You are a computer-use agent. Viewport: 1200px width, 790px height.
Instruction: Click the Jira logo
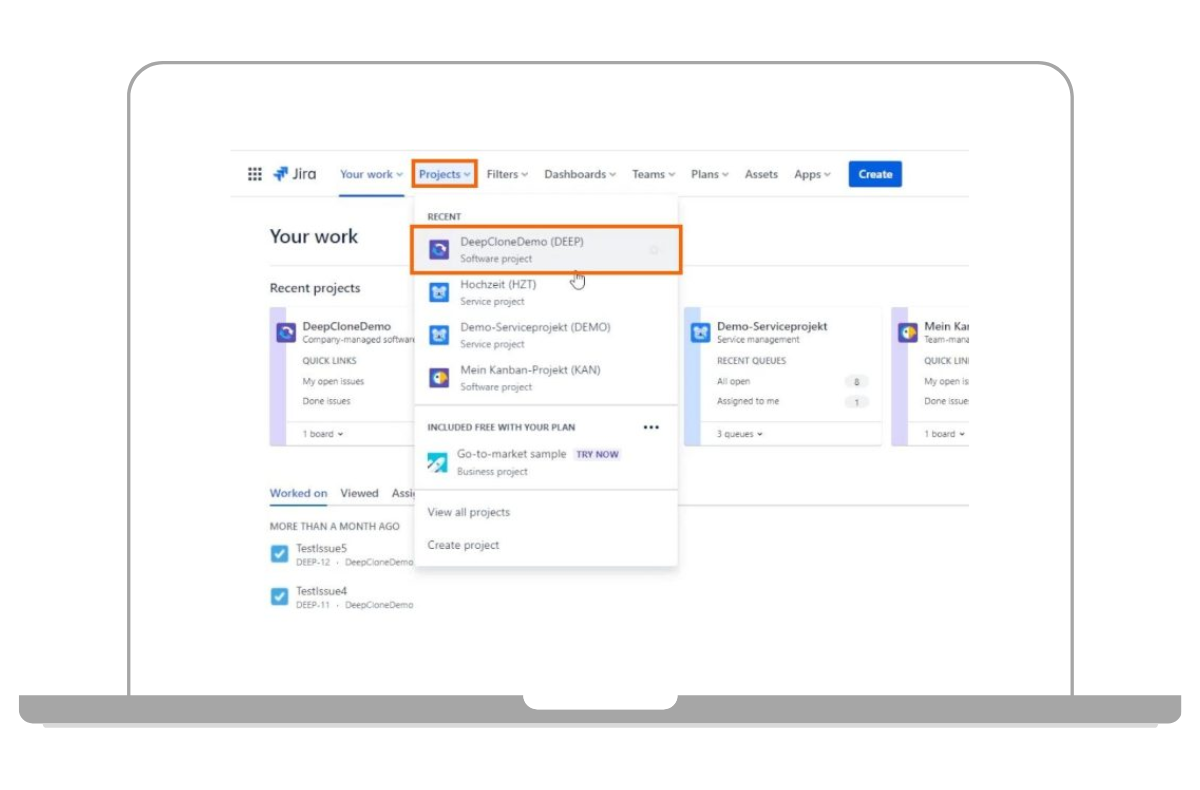tap(294, 174)
